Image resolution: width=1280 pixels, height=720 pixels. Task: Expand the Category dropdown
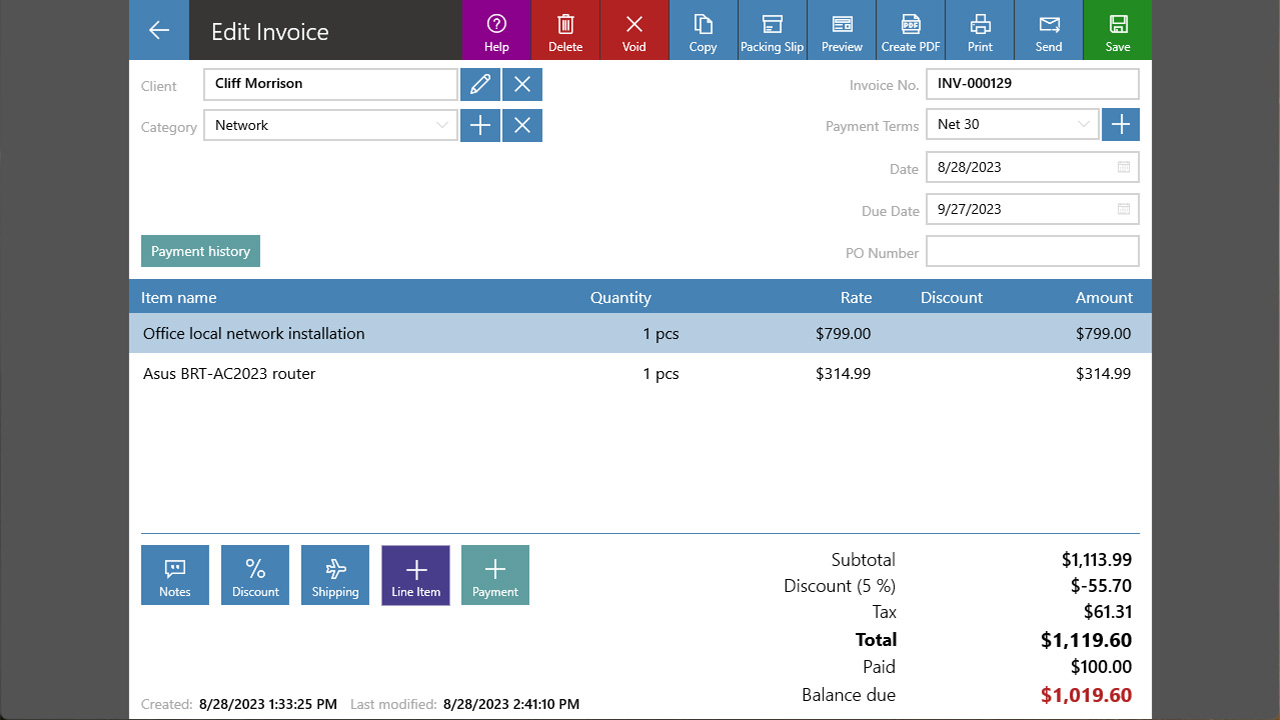(x=441, y=125)
